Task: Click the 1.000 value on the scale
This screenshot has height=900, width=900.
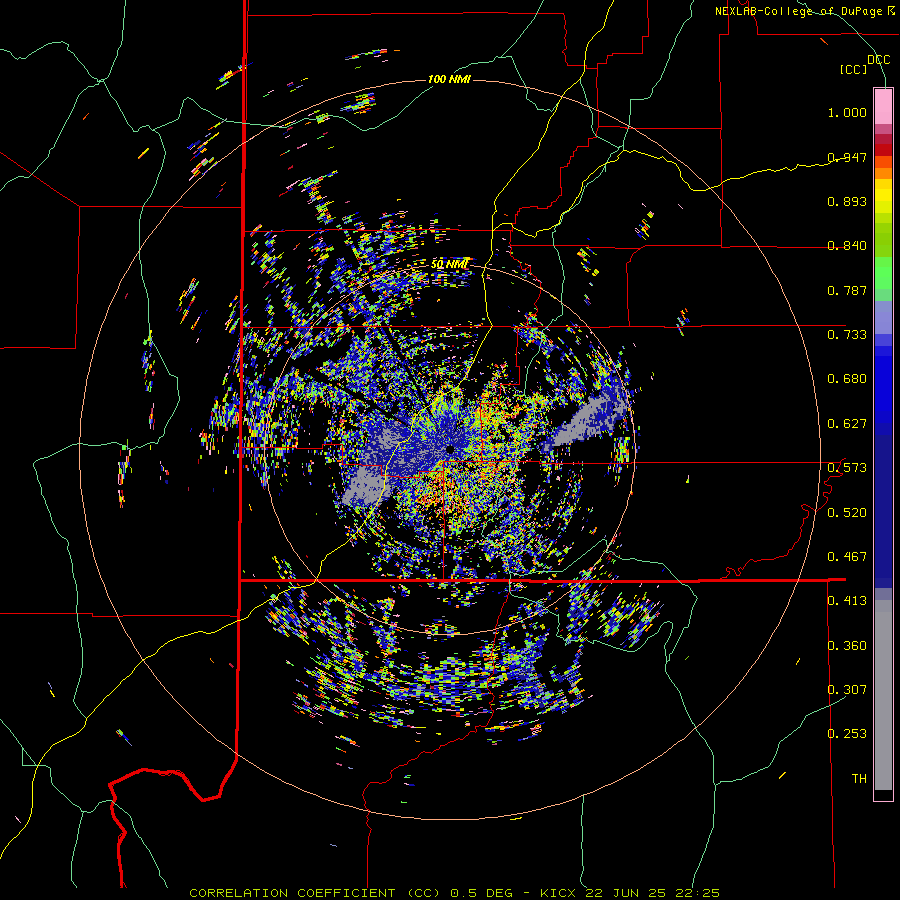Action: point(847,112)
